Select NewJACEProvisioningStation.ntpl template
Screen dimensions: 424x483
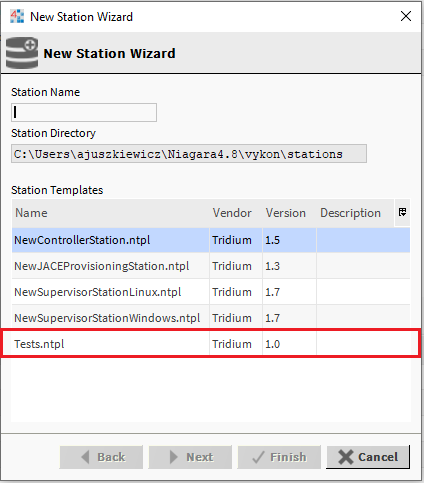211,266
